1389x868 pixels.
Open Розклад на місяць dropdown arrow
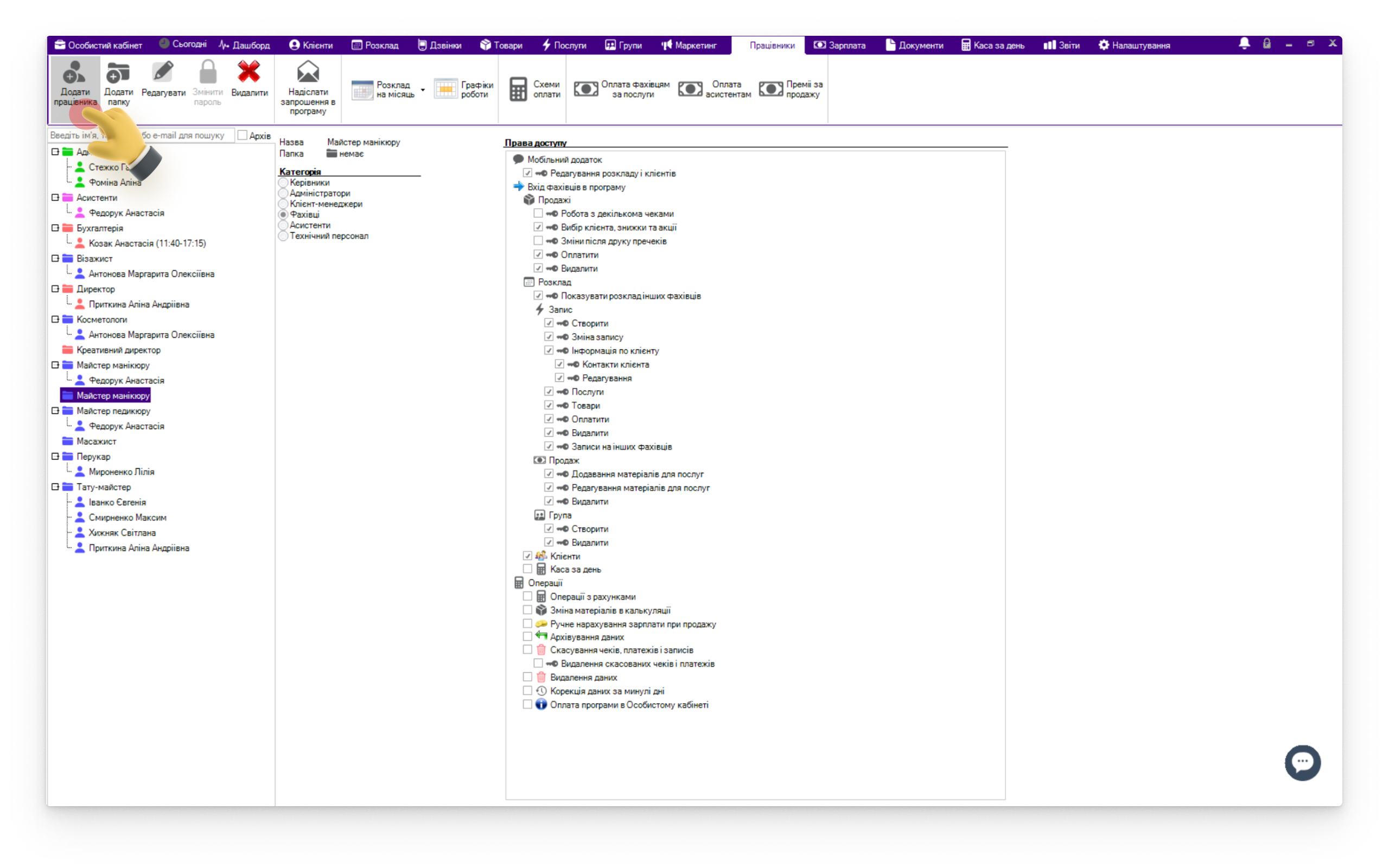(x=423, y=90)
